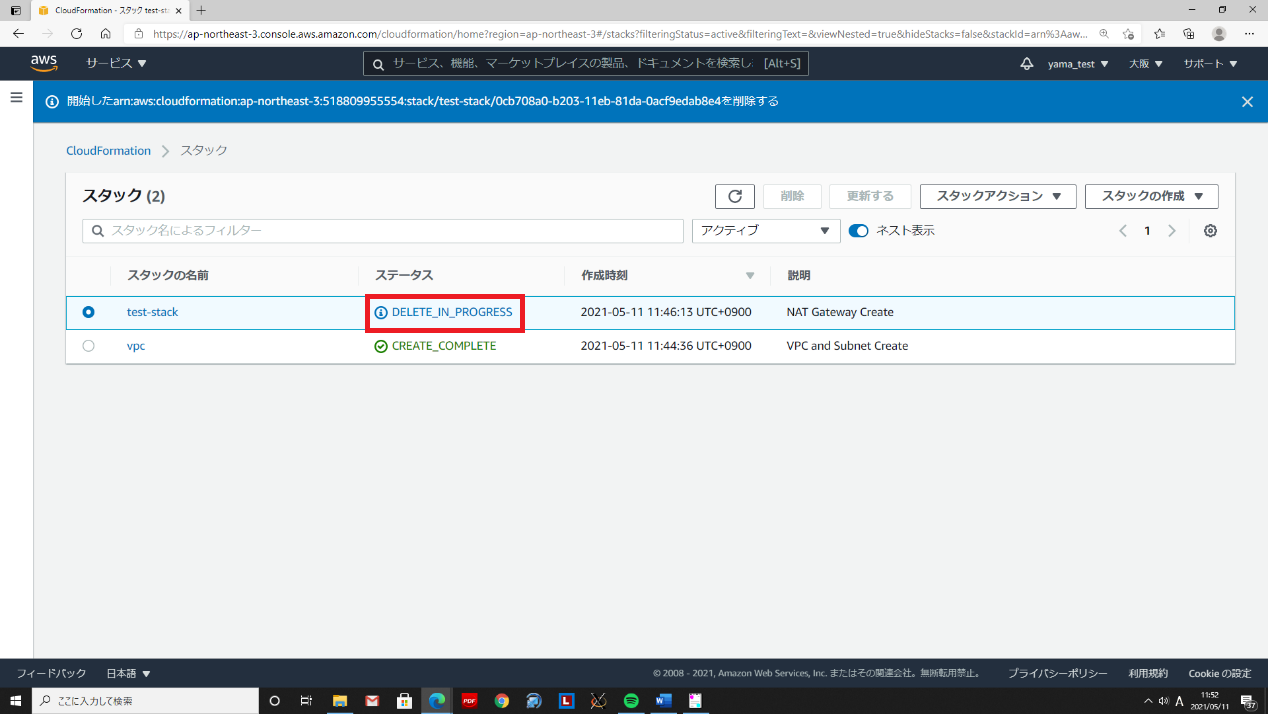
Task: Open the test-stack link
Action: (x=152, y=312)
